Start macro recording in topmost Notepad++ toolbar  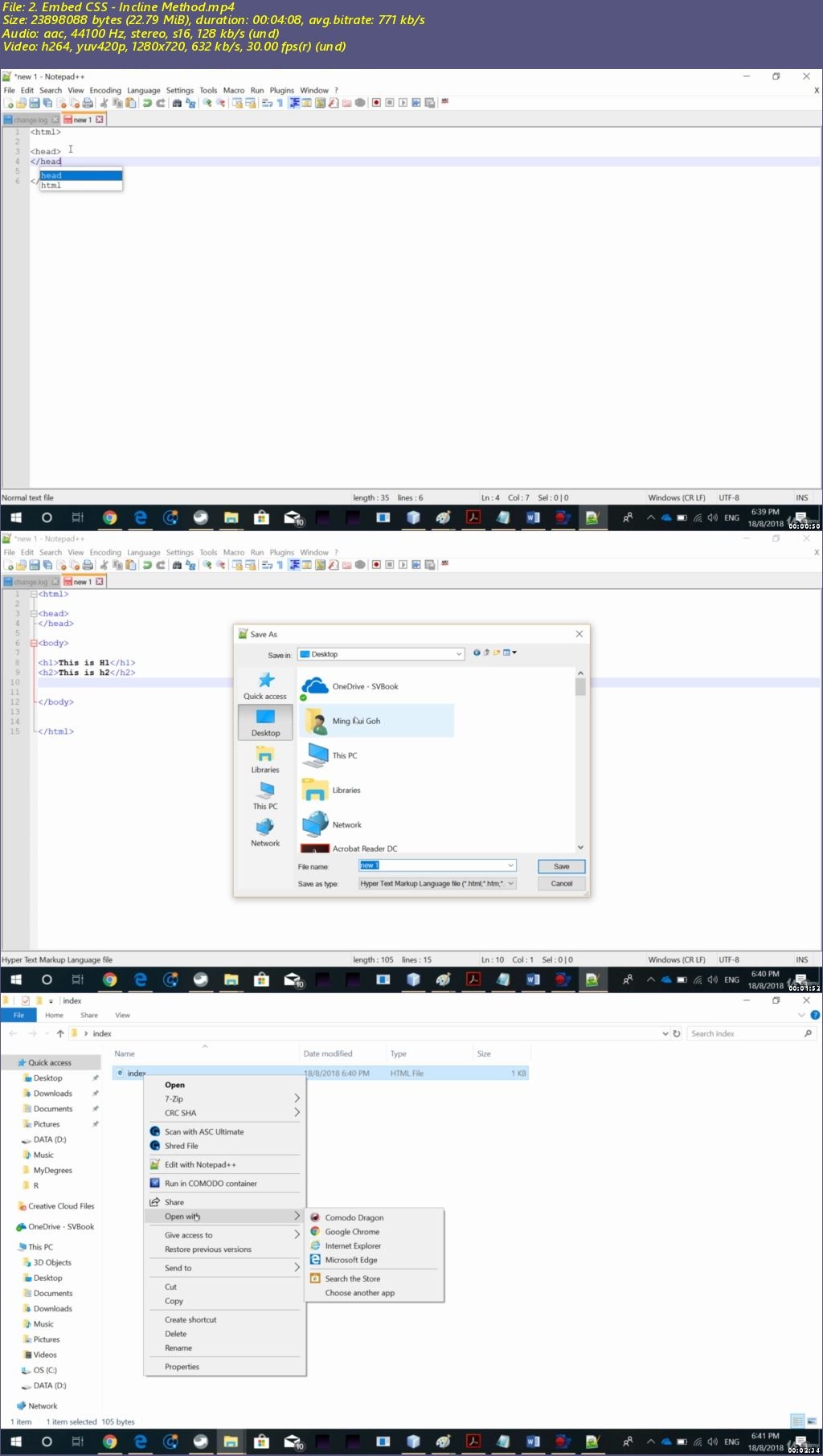click(x=375, y=103)
